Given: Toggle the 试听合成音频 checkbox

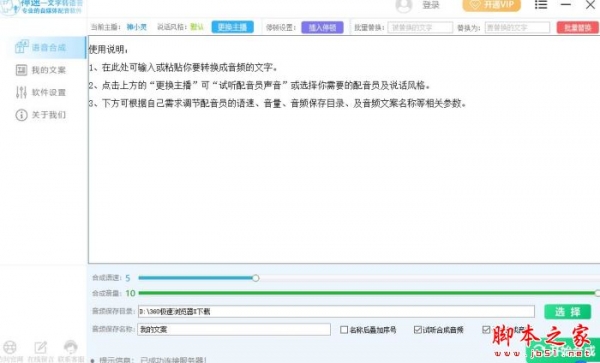Looking at the screenshot, I should coord(418,330).
